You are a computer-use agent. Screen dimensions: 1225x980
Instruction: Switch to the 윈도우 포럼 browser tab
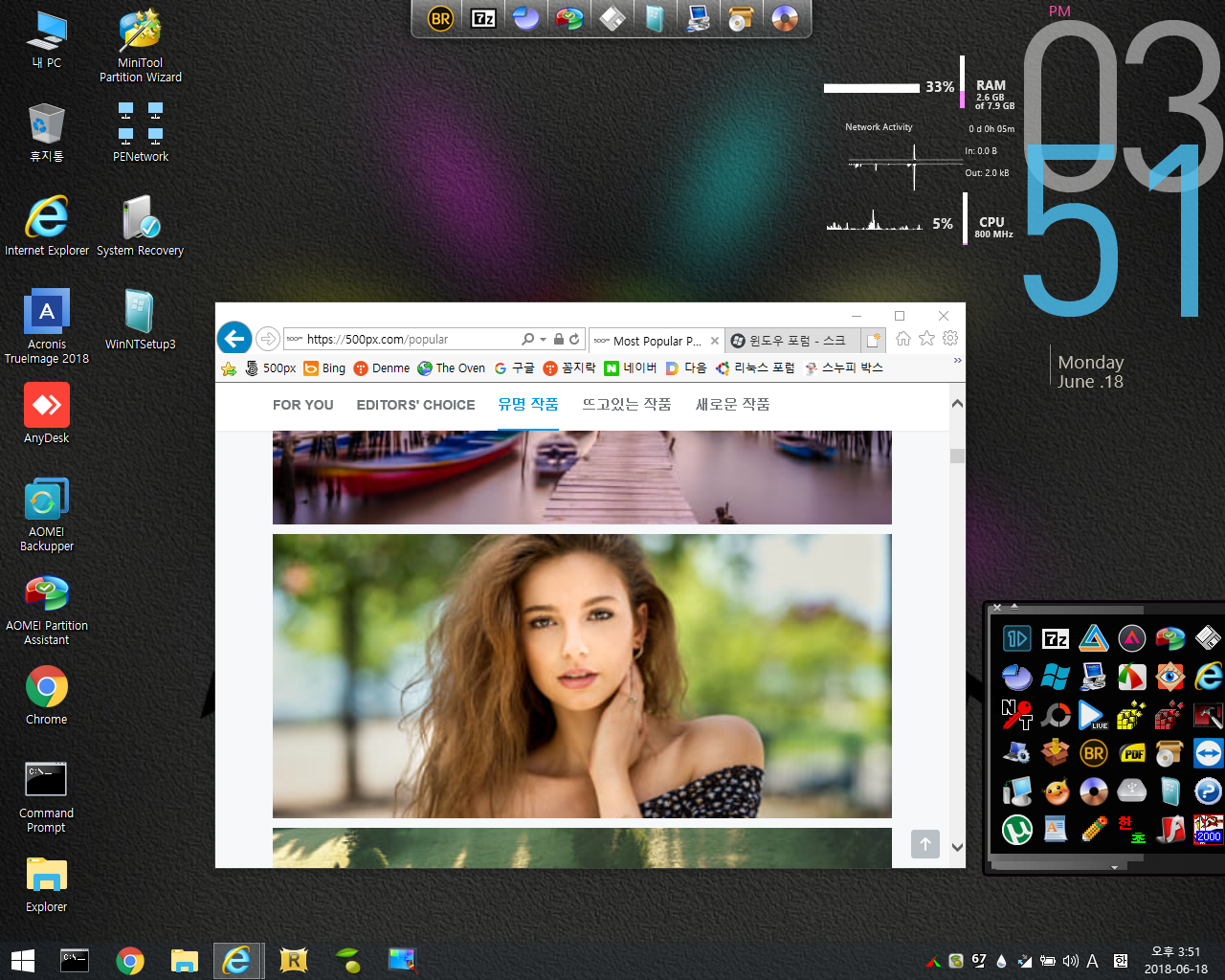pos(791,340)
